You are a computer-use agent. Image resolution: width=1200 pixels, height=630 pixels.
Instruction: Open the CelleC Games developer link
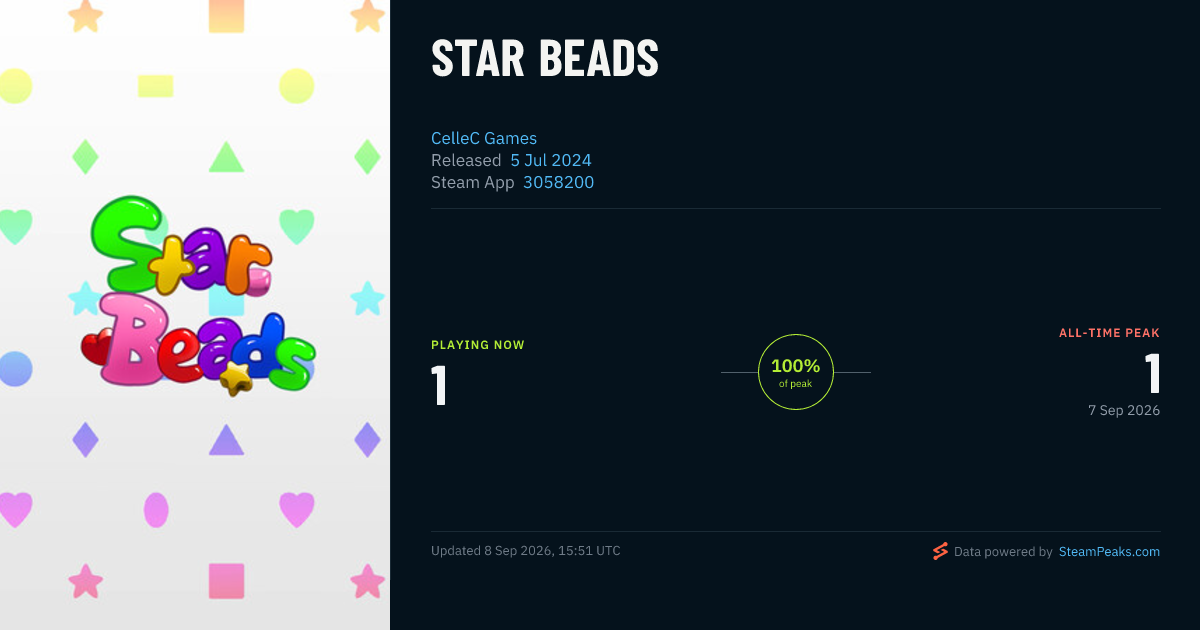tap(484, 138)
